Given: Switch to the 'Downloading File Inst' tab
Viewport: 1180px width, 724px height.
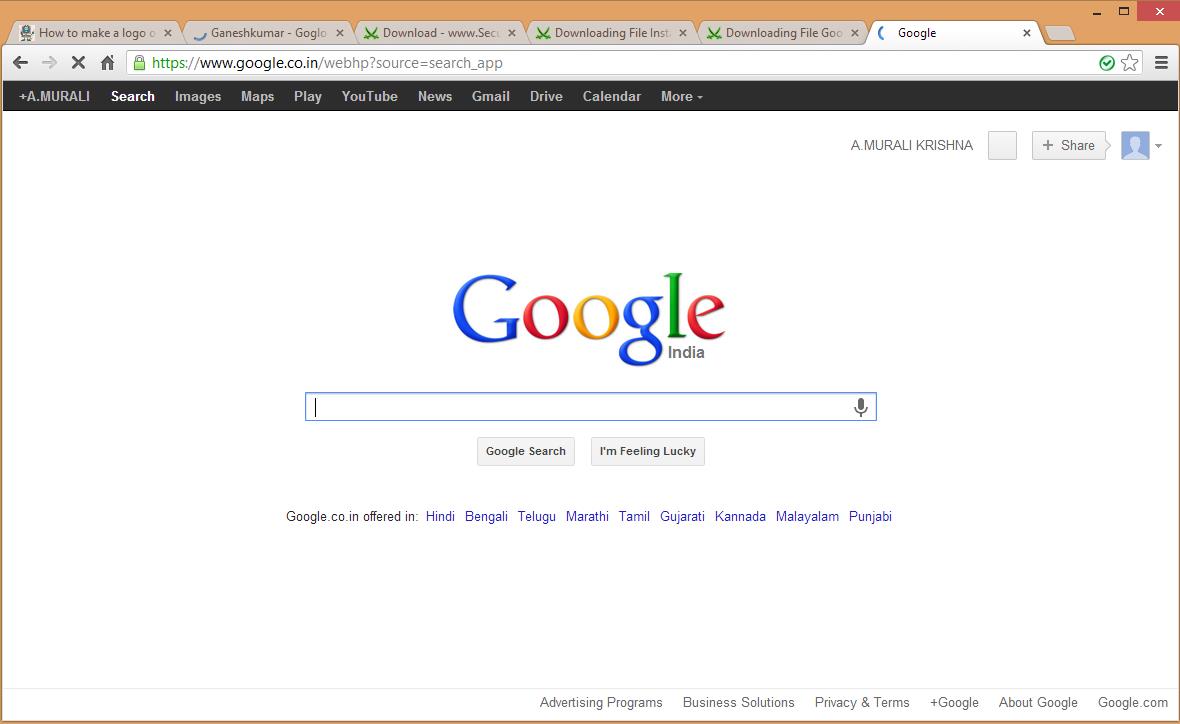Looking at the screenshot, I should (611, 33).
